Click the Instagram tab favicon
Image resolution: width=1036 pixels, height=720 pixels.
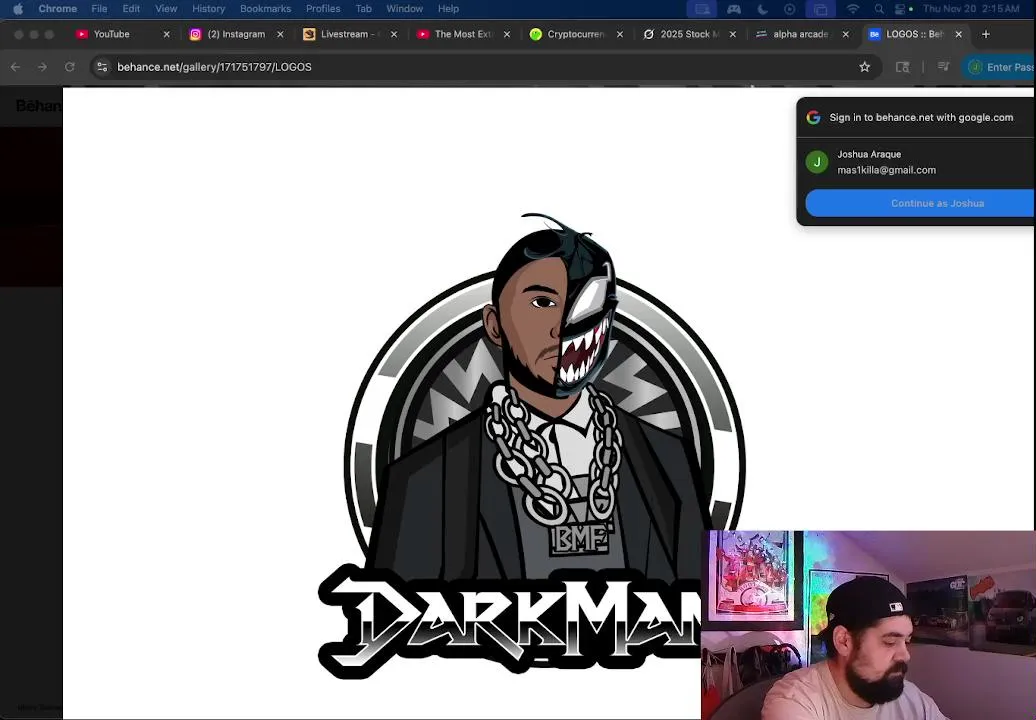coord(196,34)
